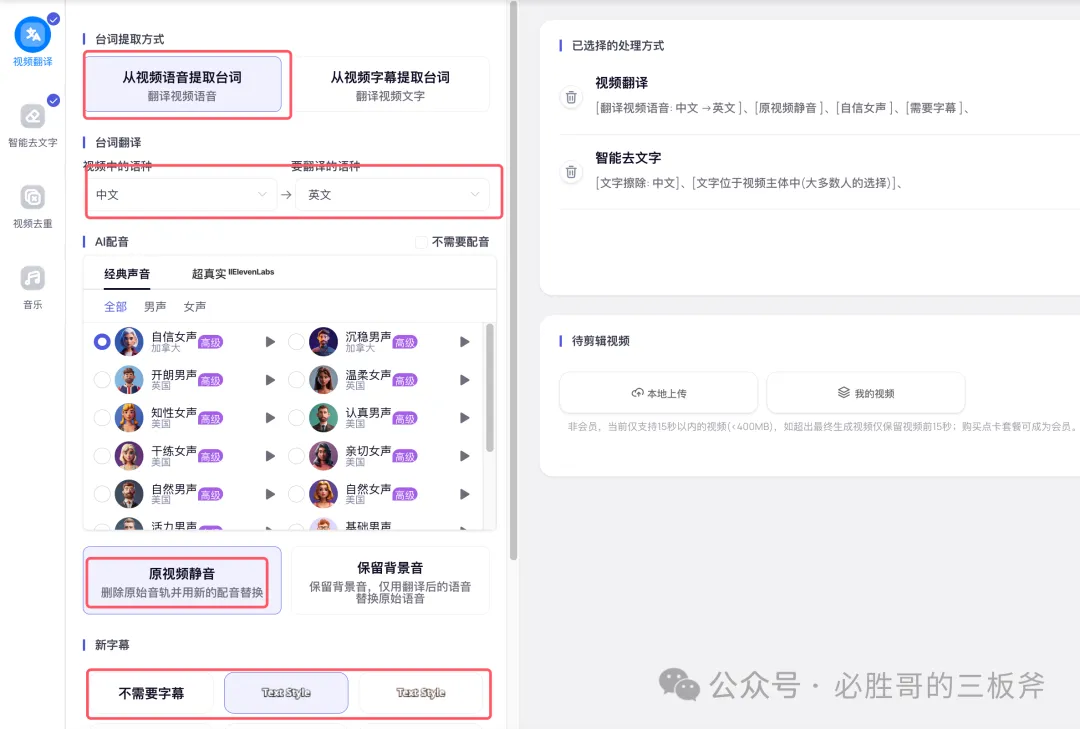
Task: Select the 开朗男声 radio button
Action: point(102,380)
